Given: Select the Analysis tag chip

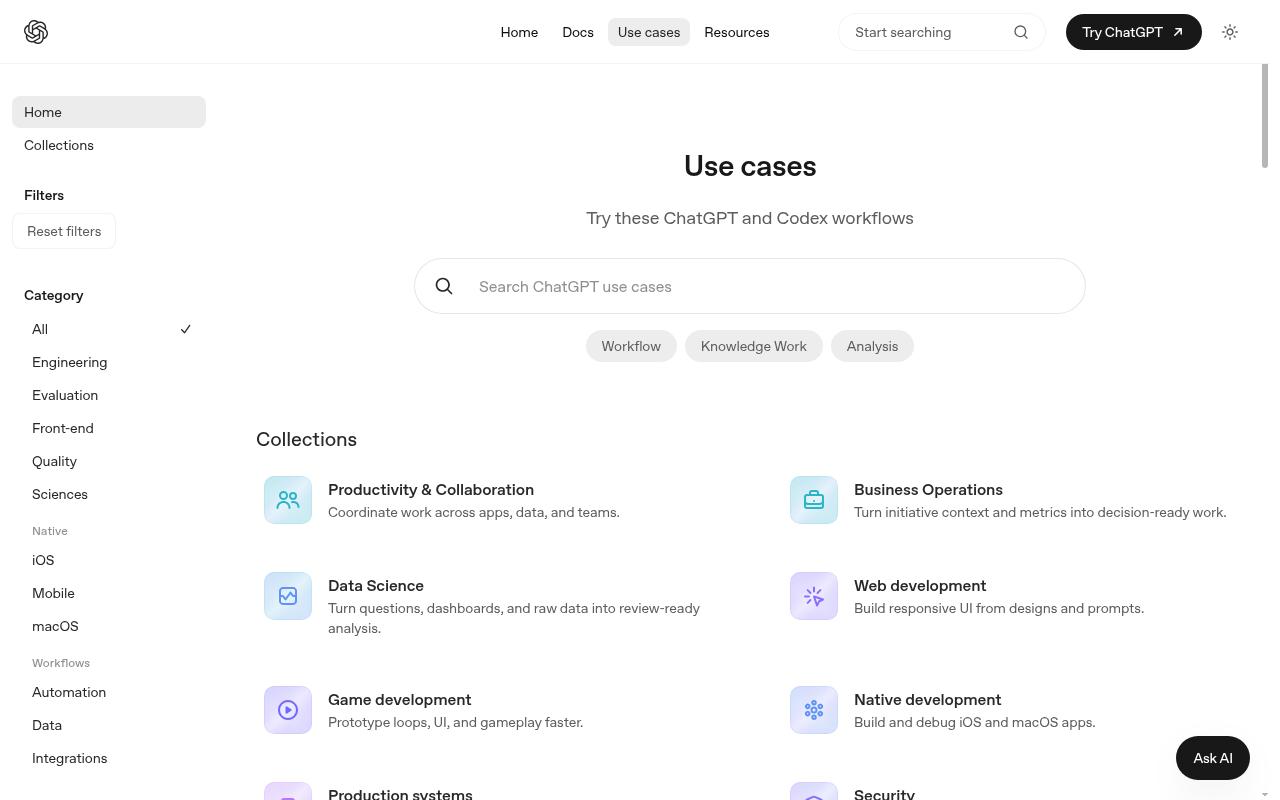Looking at the screenshot, I should pos(872,346).
